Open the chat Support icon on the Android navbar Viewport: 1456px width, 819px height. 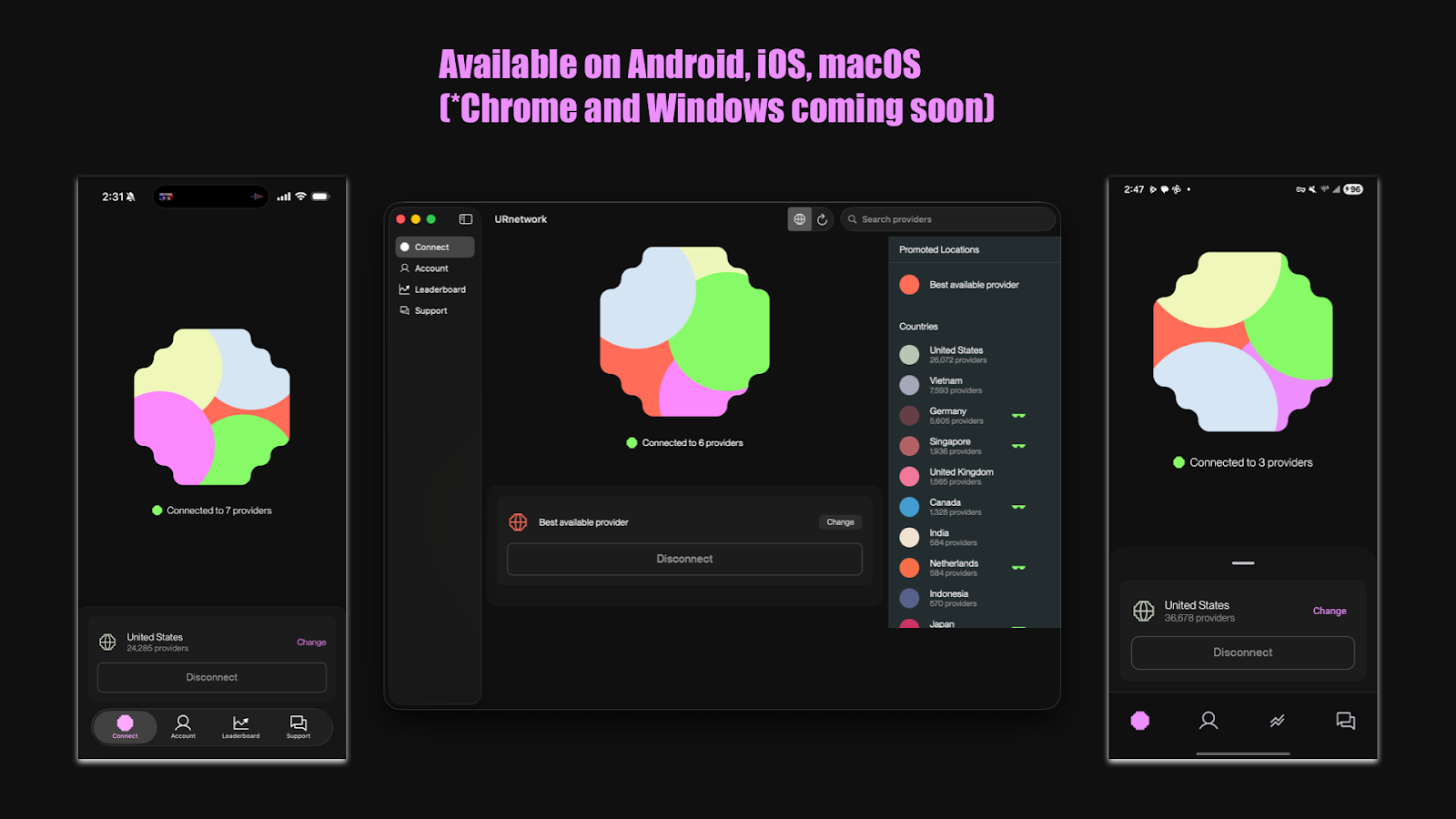click(x=1344, y=720)
